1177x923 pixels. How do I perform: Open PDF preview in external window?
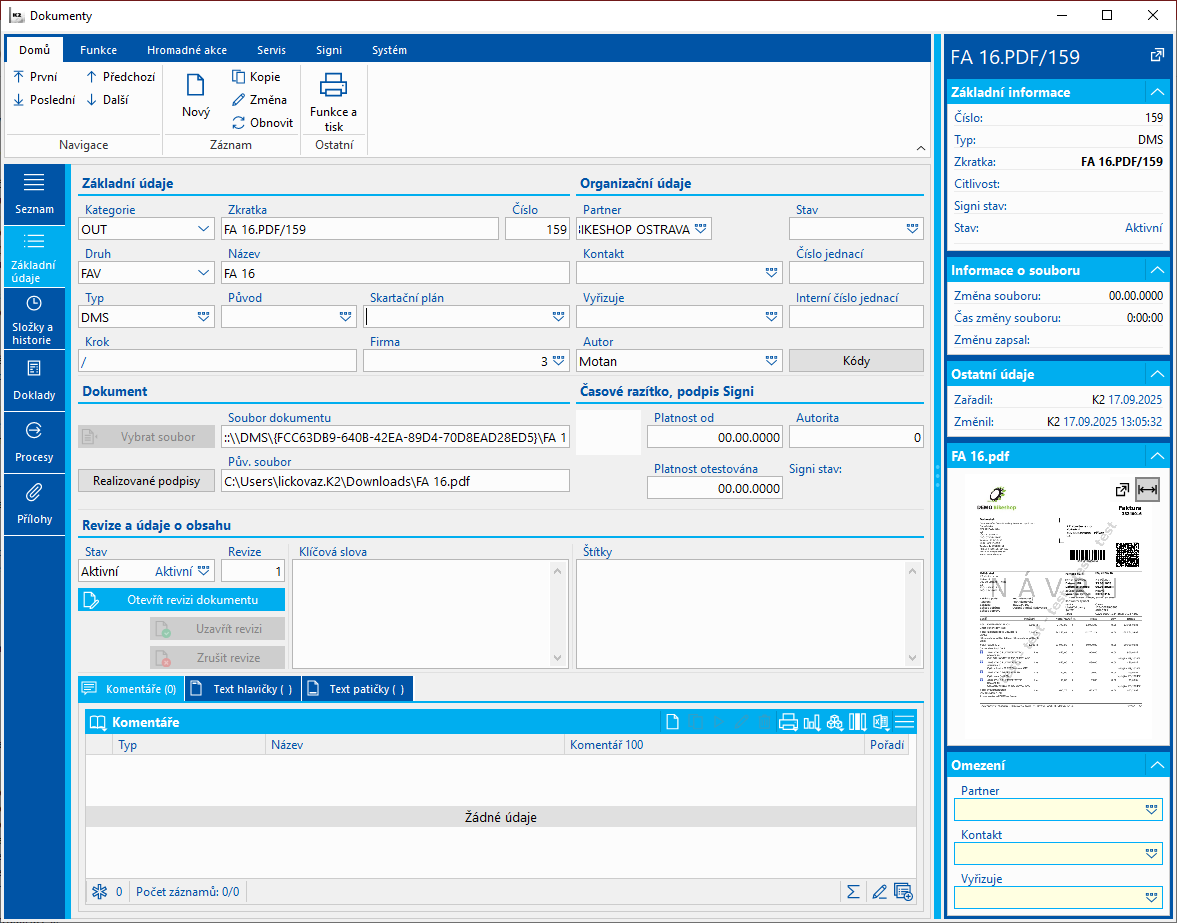point(1123,490)
